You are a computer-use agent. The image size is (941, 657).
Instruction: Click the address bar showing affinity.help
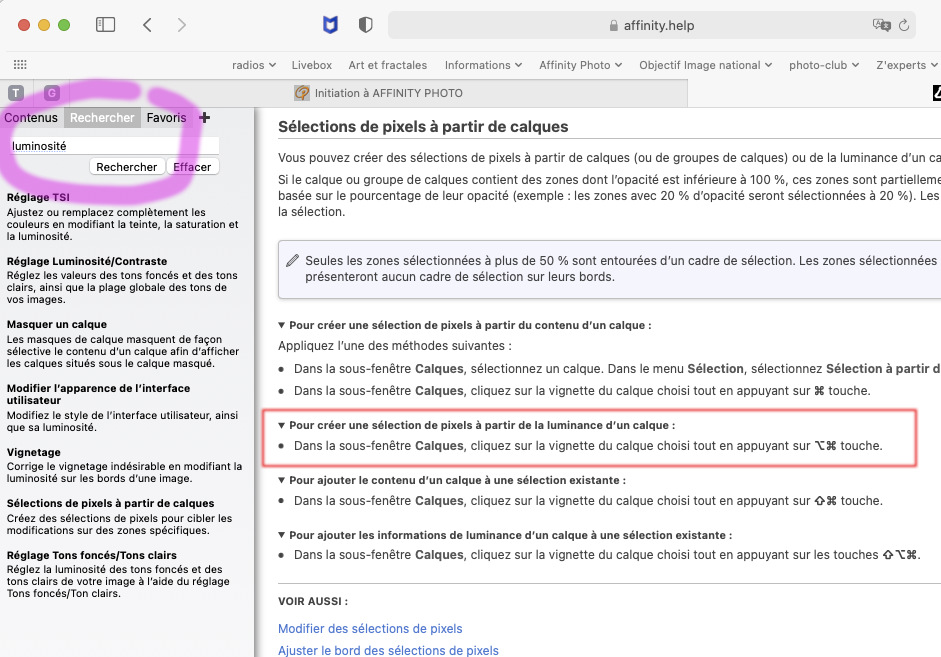(652, 25)
